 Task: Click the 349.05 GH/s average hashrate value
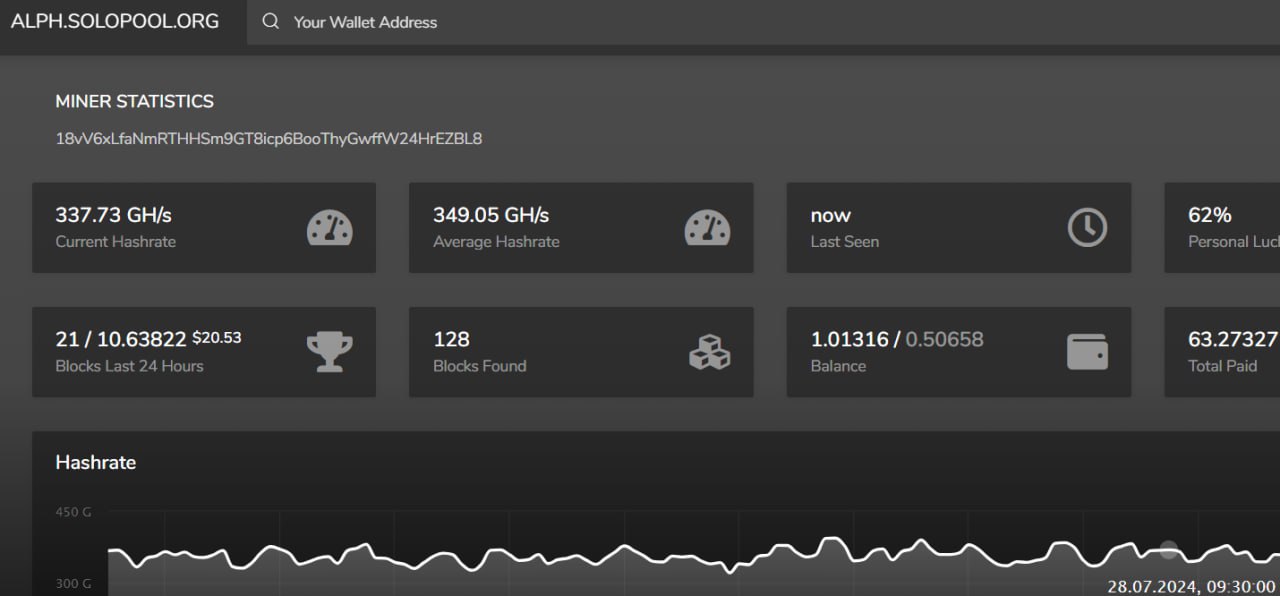(x=491, y=215)
